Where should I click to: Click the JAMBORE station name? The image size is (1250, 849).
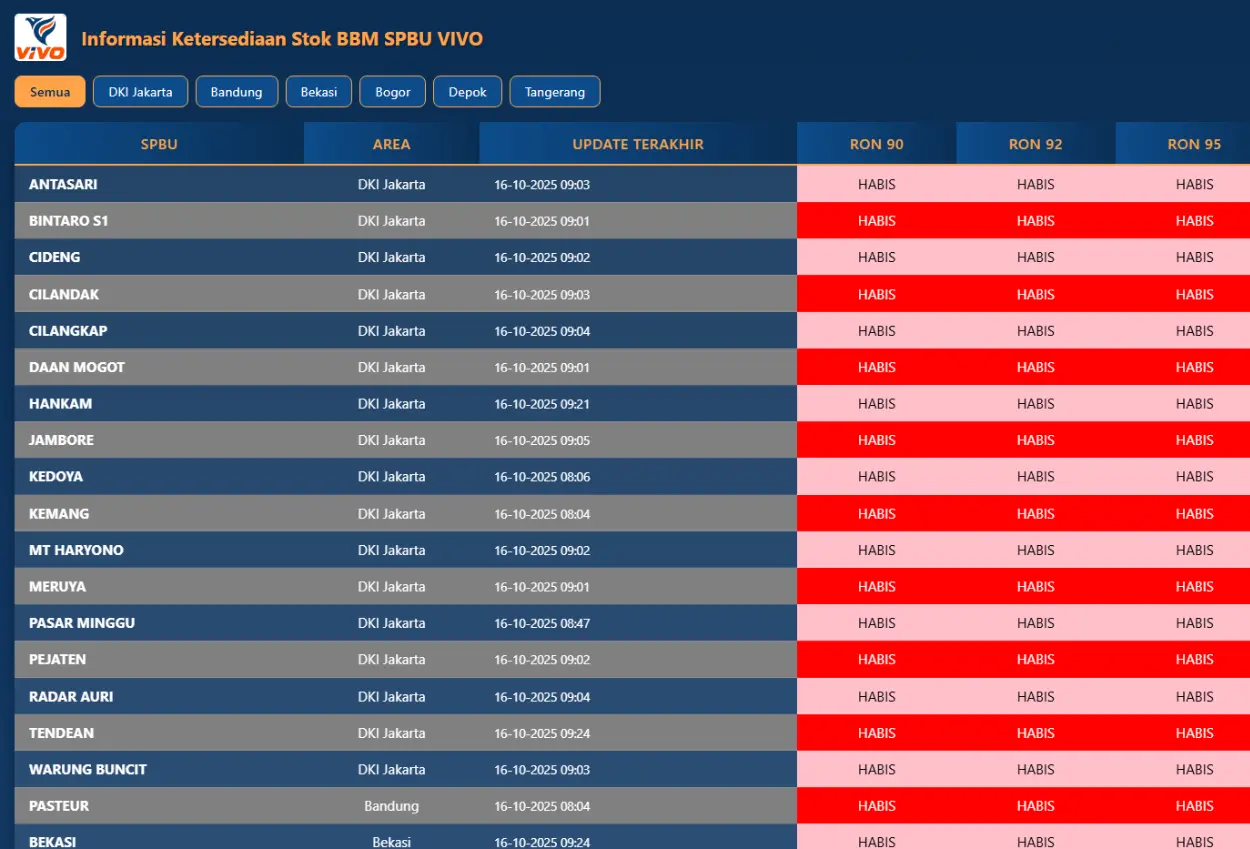[x=61, y=440]
